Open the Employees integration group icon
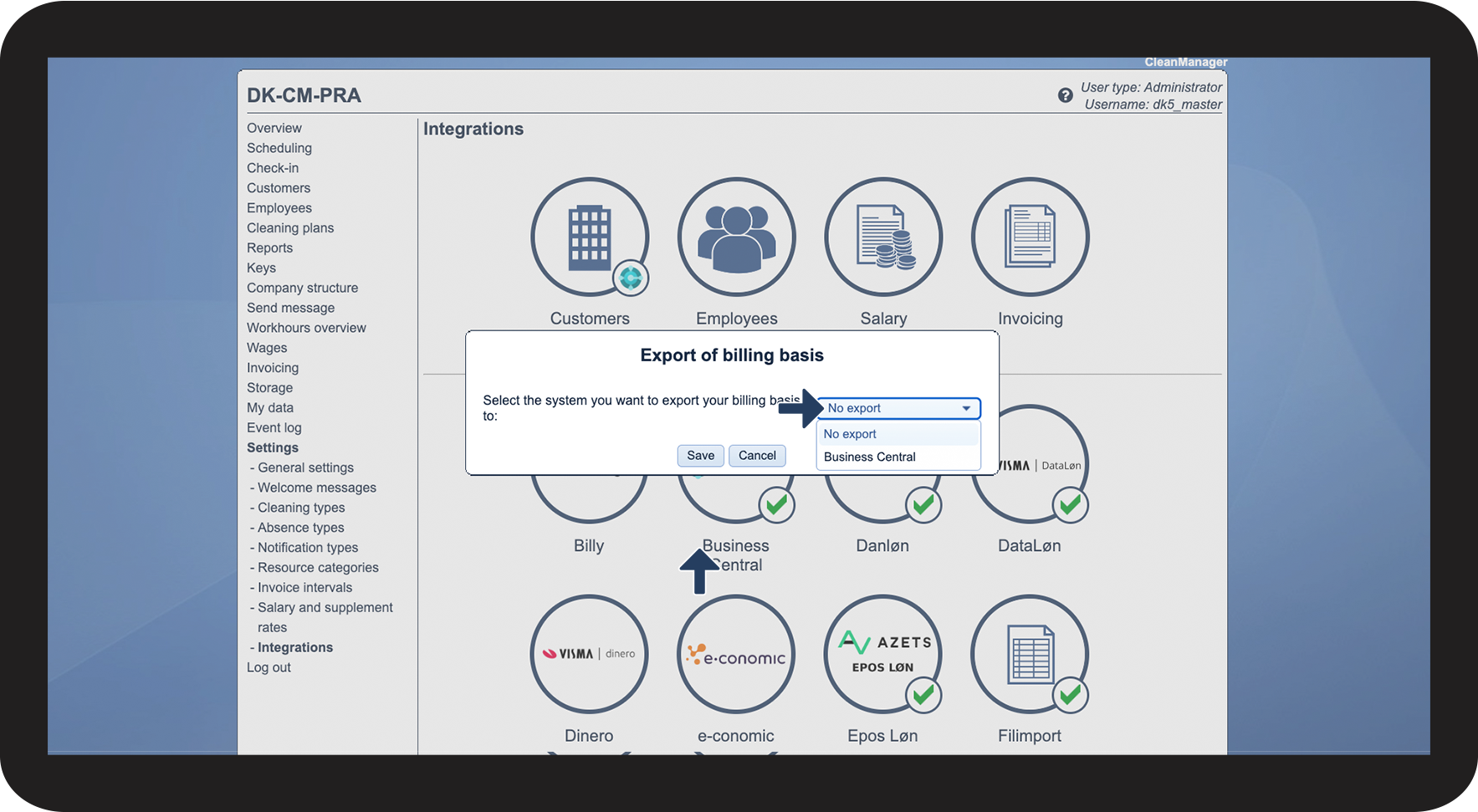Screen dimensions: 1478x812 [x=736, y=237]
